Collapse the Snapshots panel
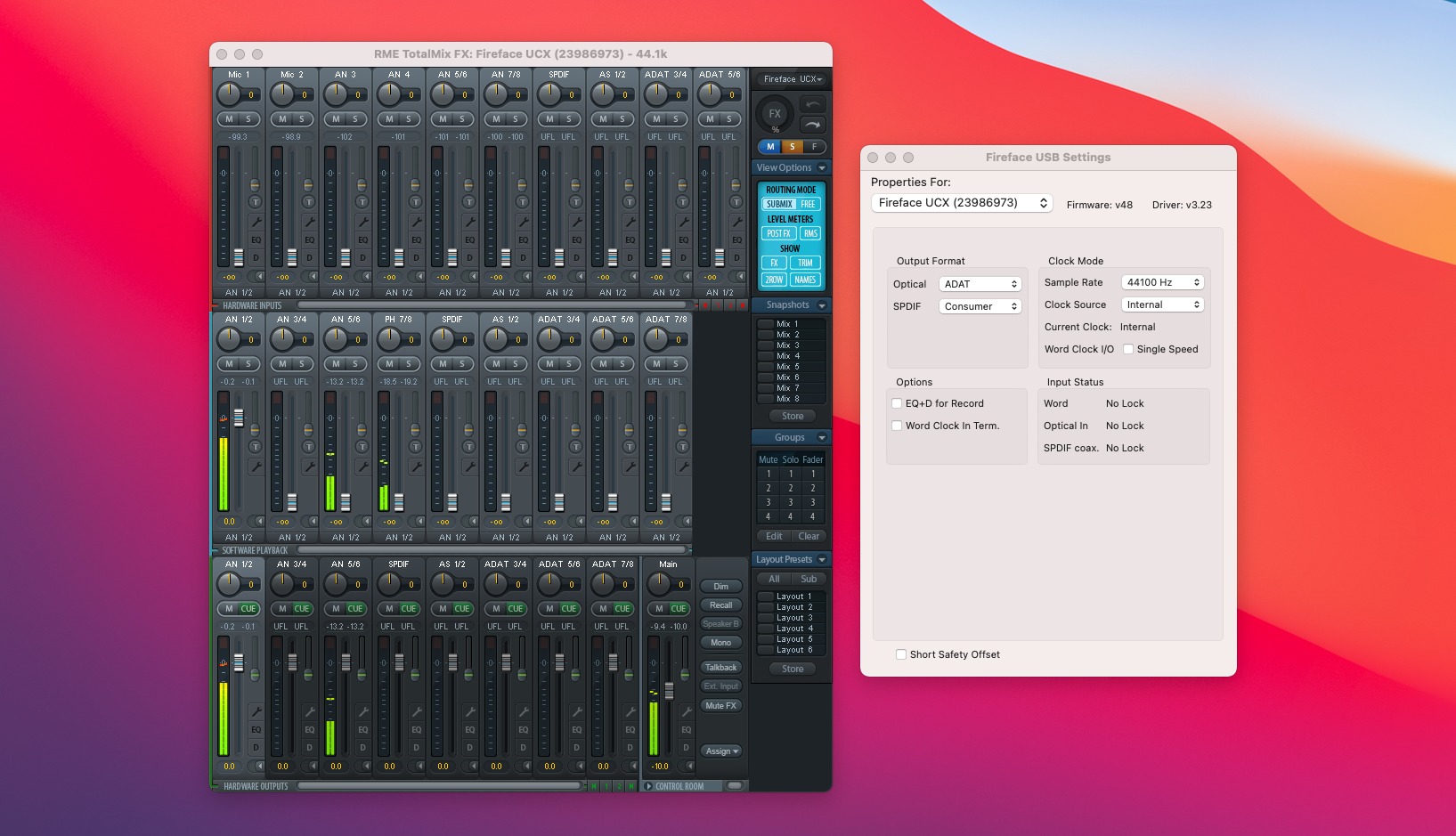 click(822, 305)
